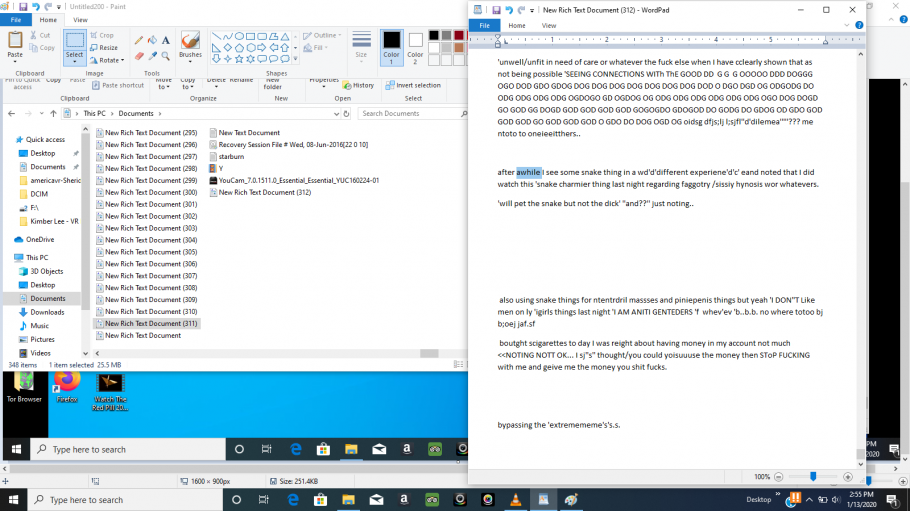The width and height of the screenshot is (910, 511).
Task: Expand the Brushes dropdown arrow
Action: pyautogui.click(x=190, y=61)
